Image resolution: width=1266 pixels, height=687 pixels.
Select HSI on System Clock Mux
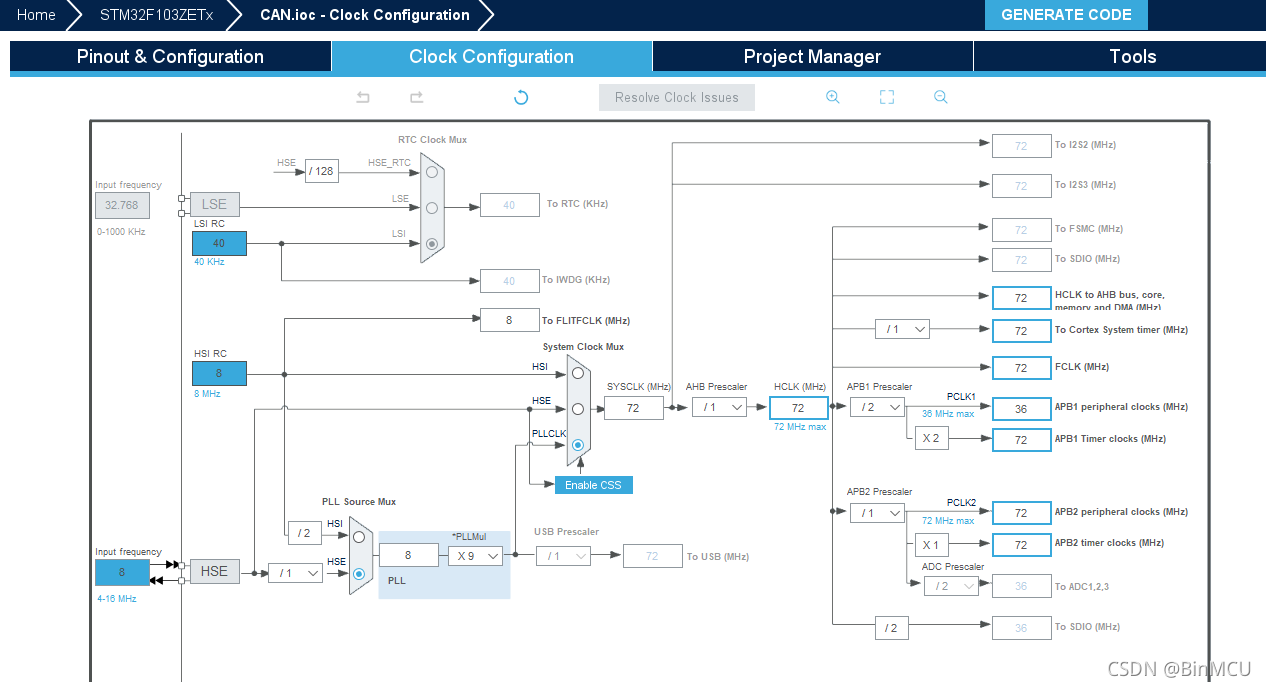click(x=577, y=373)
